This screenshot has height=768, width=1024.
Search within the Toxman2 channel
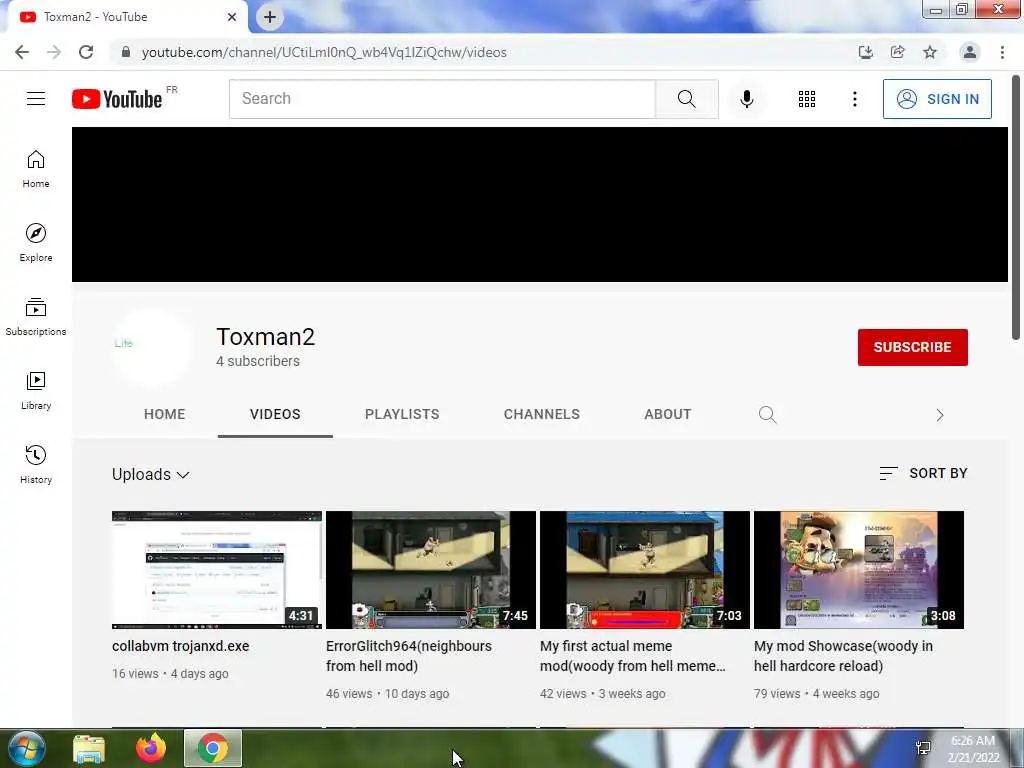coord(767,415)
